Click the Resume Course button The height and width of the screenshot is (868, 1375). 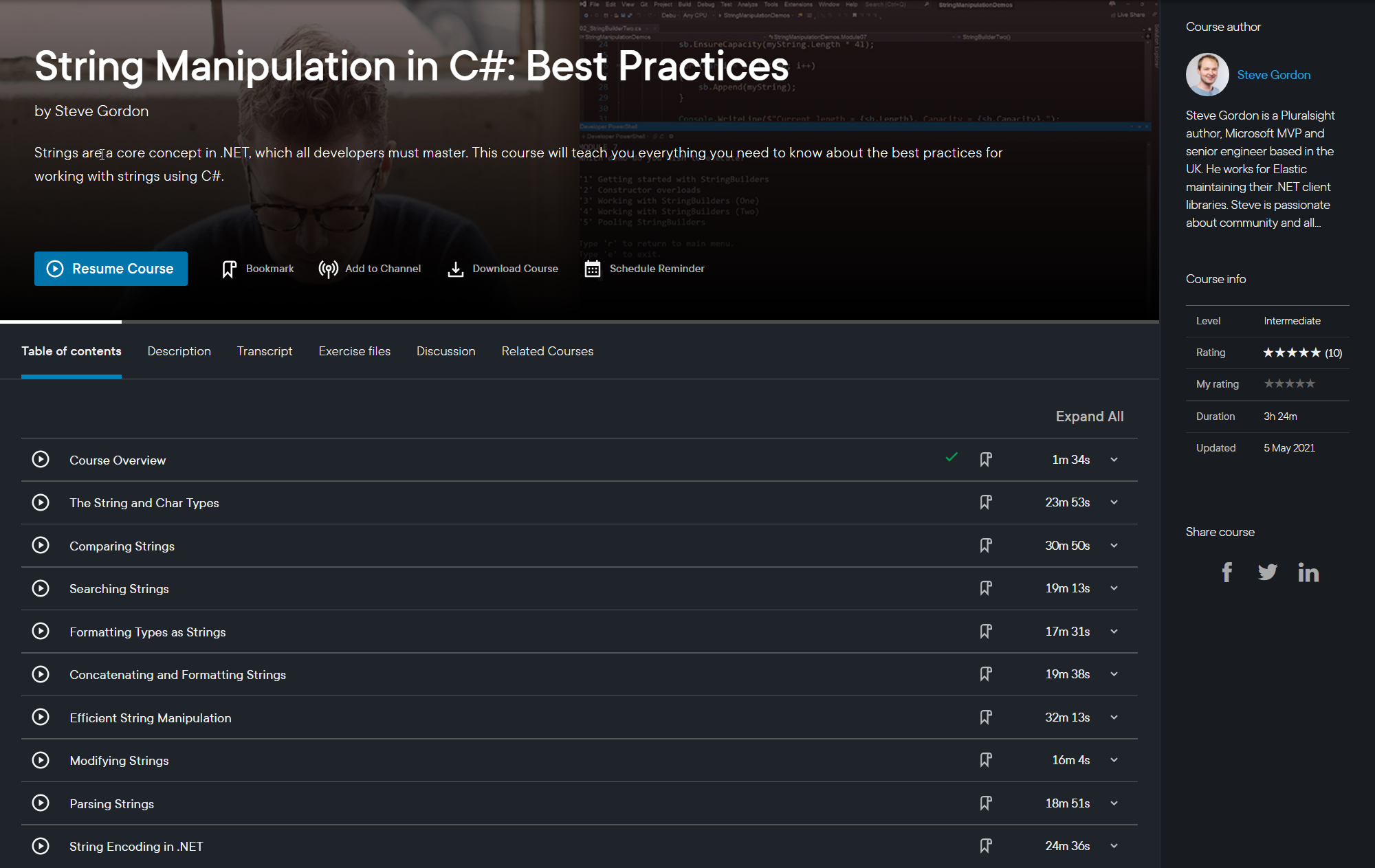(x=111, y=269)
